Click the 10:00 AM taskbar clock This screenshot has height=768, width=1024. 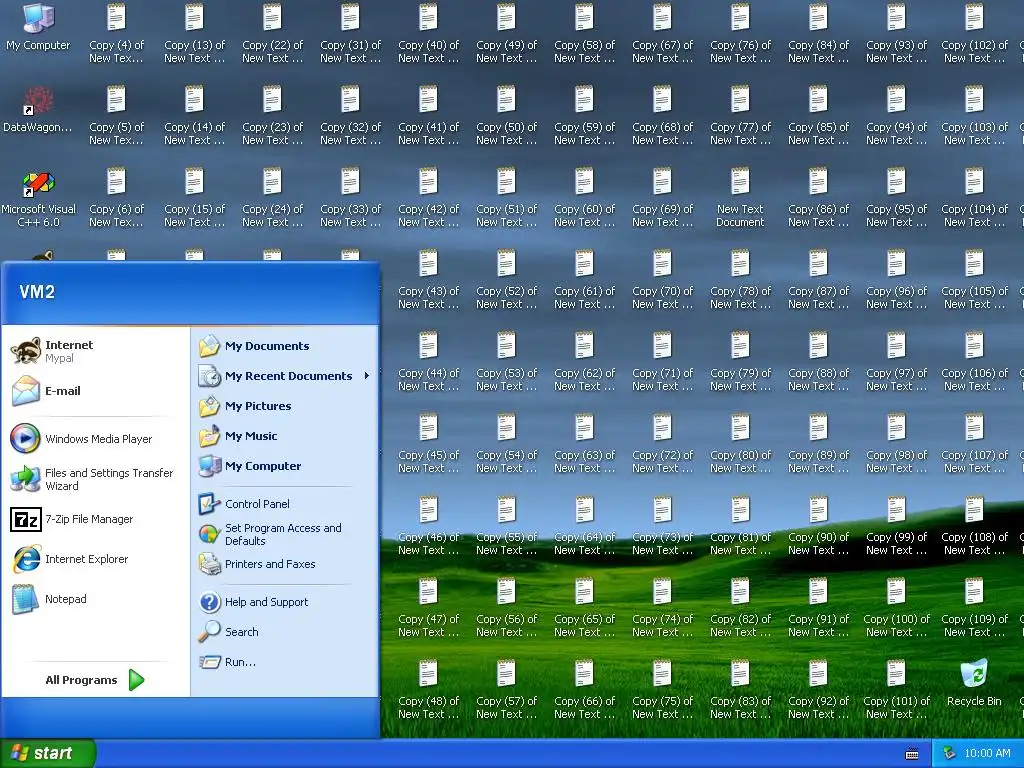coord(987,753)
